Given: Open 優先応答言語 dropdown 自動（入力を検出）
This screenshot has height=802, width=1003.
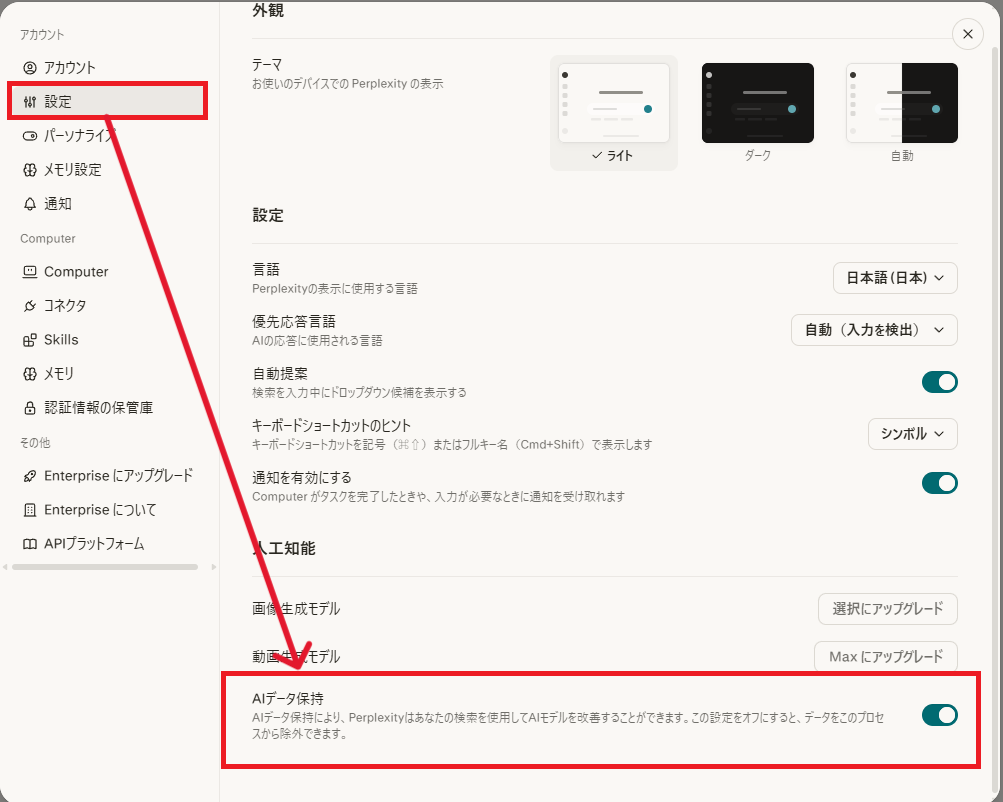Looking at the screenshot, I should pos(874,330).
